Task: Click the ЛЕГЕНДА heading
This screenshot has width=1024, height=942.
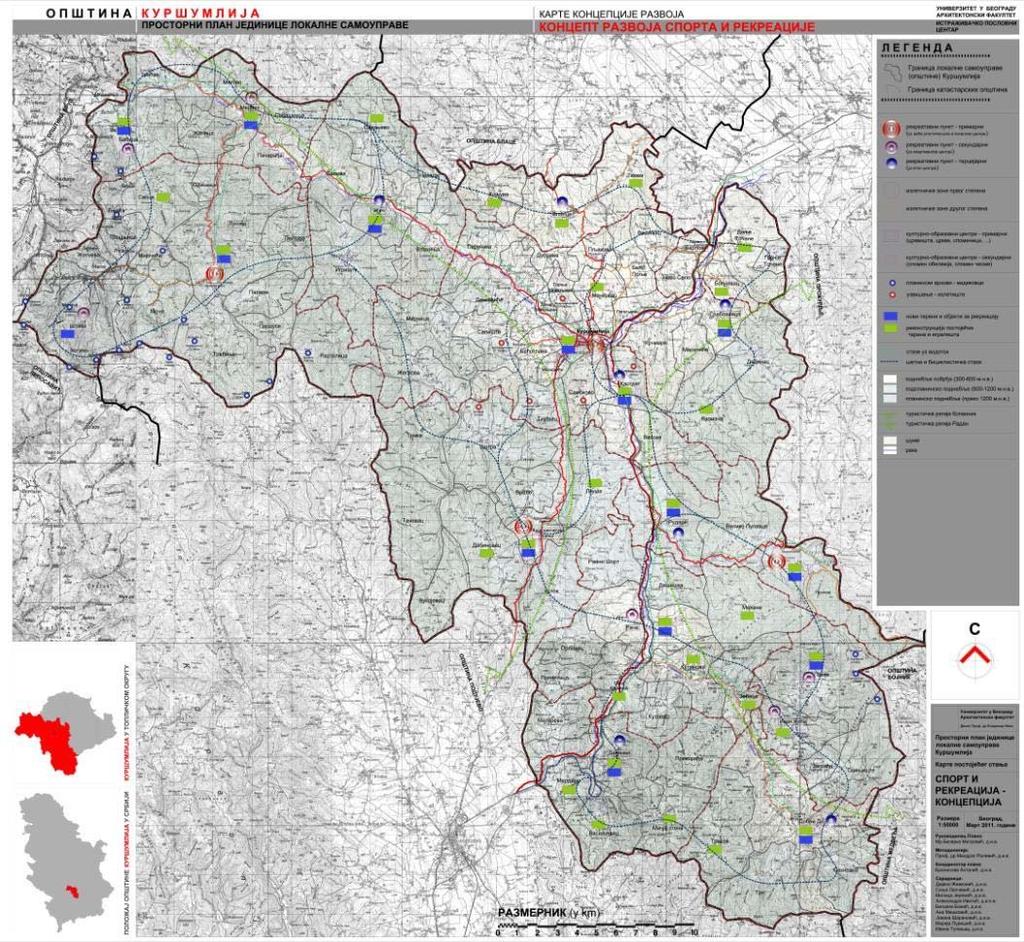Action: pyautogui.click(x=918, y=48)
